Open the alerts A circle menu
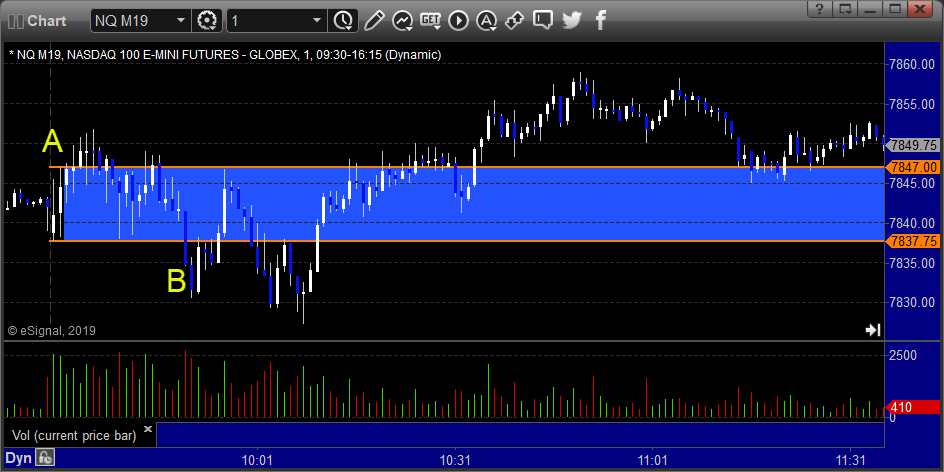Viewport: 944px width, 472px height. [486, 20]
